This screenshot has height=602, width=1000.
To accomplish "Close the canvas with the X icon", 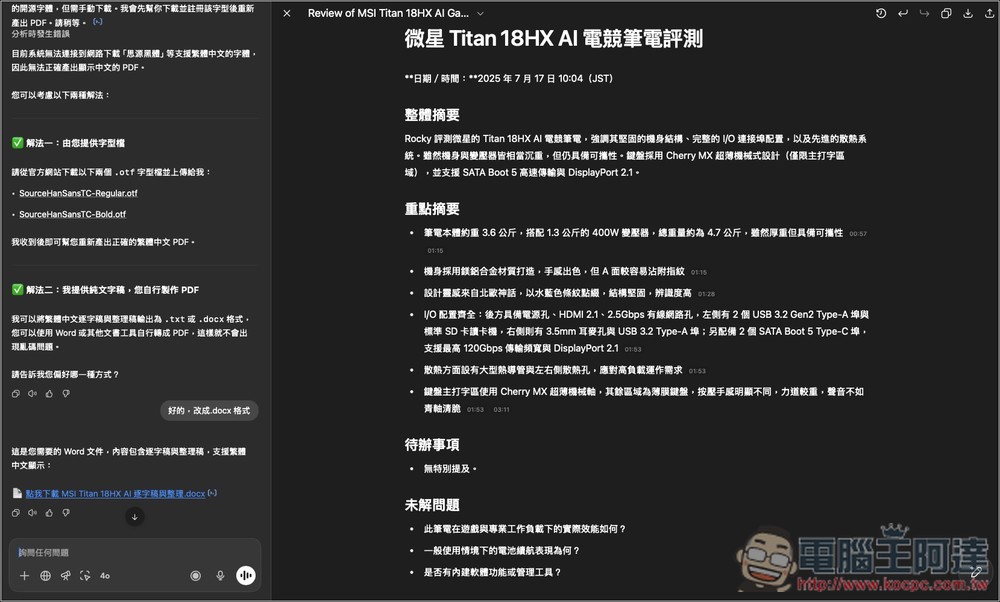I will (287, 13).
